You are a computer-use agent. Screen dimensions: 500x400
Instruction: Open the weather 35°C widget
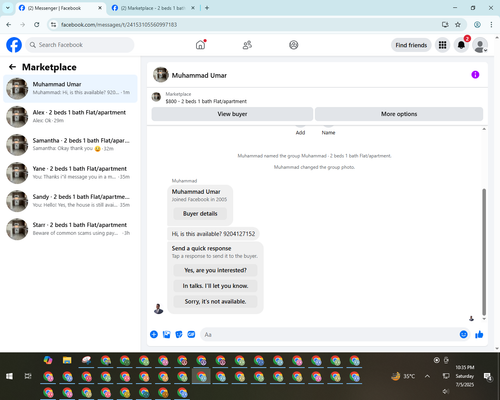click(403, 376)
